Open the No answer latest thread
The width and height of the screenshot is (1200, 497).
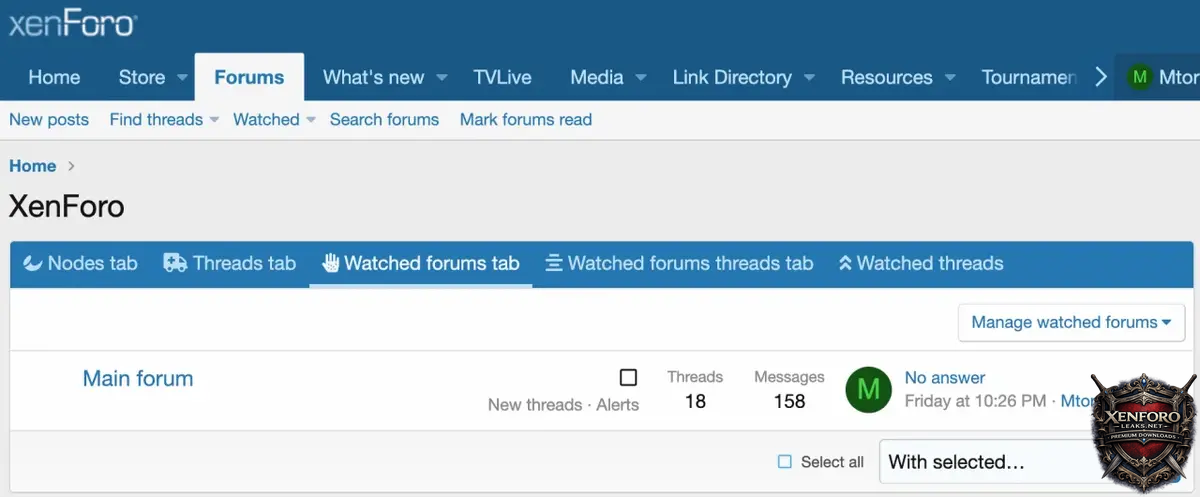coord(945,377)
